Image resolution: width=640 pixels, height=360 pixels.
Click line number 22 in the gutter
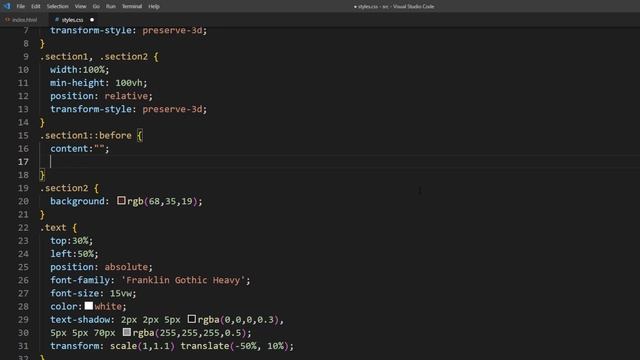coord(23,228)
